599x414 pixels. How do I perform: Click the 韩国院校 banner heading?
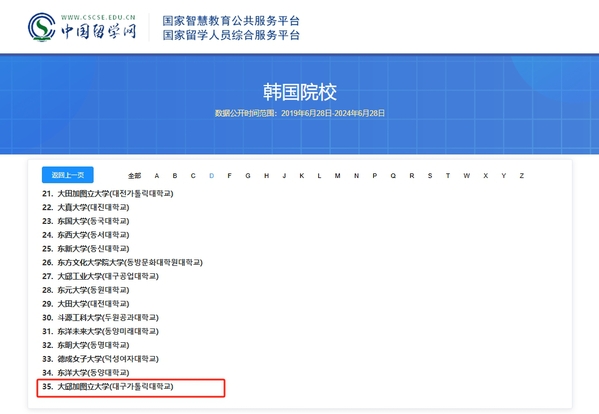(300, 92)
